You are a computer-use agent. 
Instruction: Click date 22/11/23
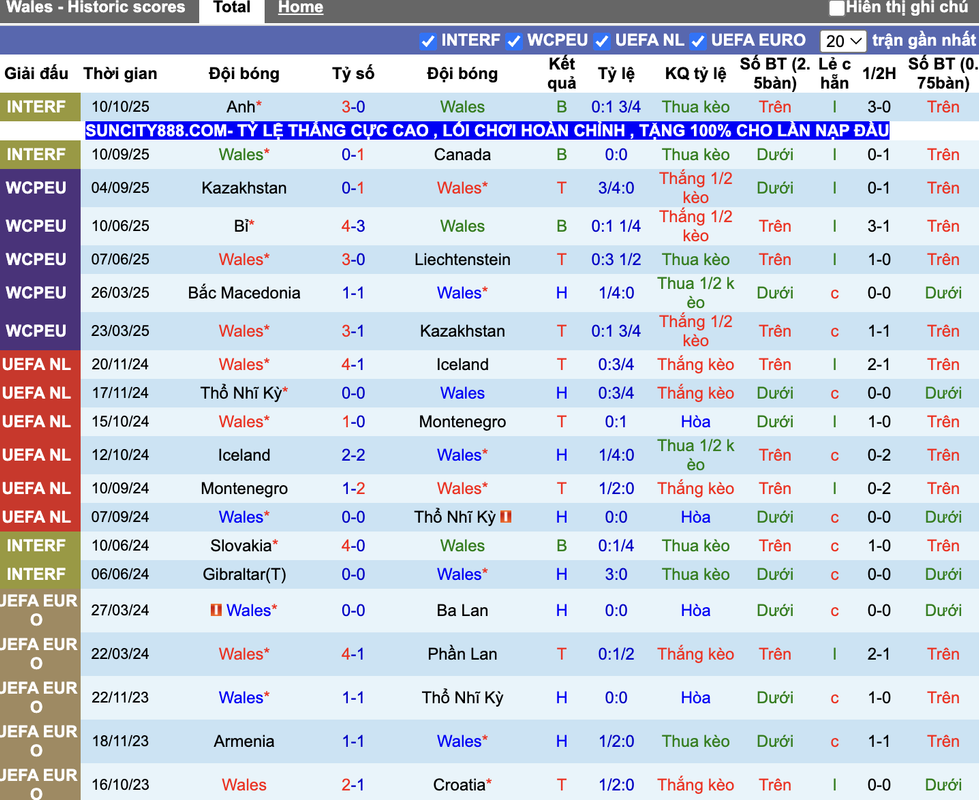121,698
